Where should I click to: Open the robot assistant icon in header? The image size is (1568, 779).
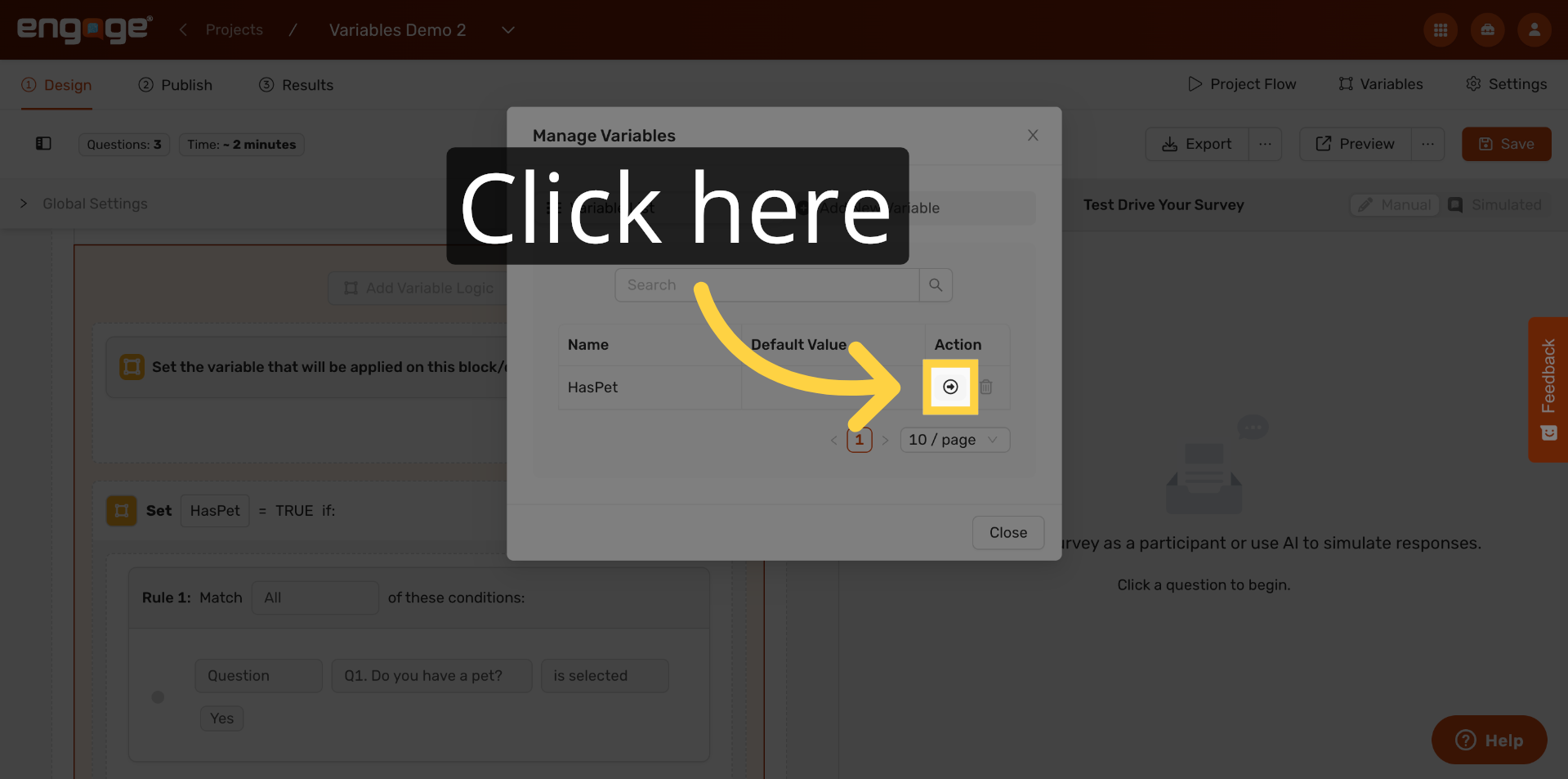(x=1487, y=30)
